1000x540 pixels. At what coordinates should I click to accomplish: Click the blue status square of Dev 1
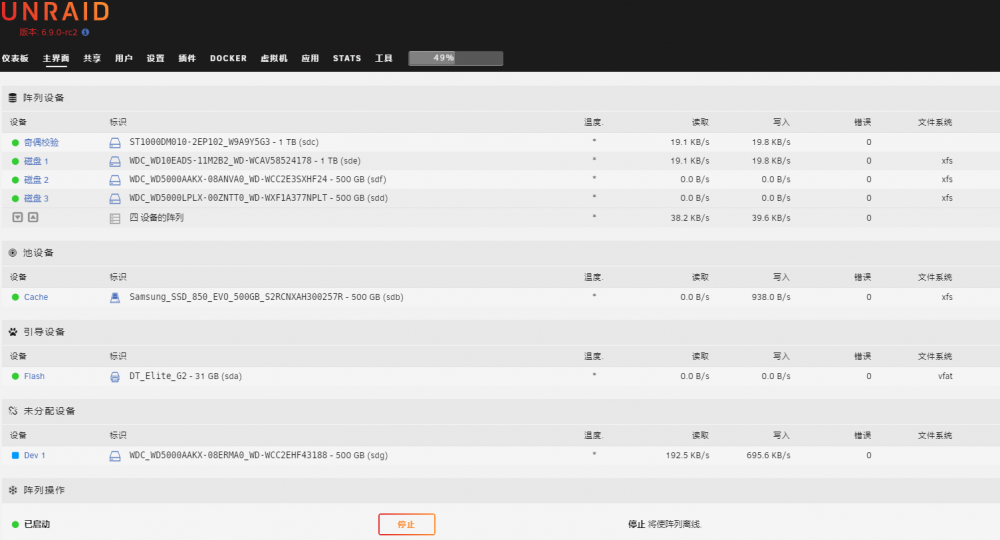coord(15,455)
